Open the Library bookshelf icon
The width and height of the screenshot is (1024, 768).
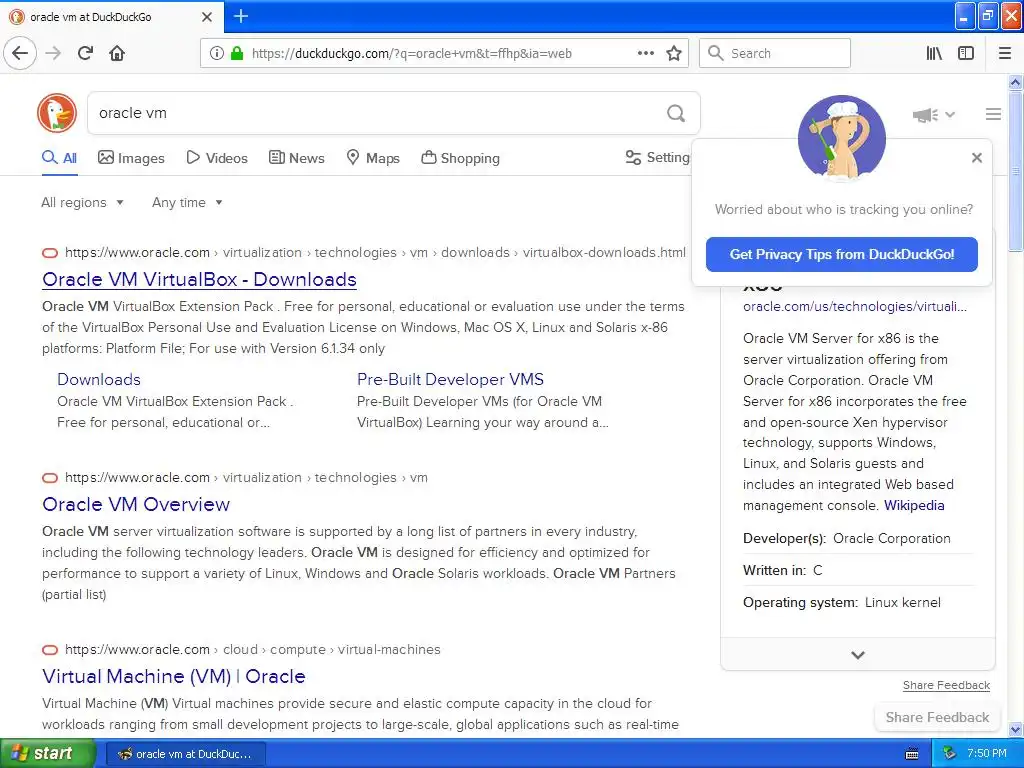click(934, 53)
